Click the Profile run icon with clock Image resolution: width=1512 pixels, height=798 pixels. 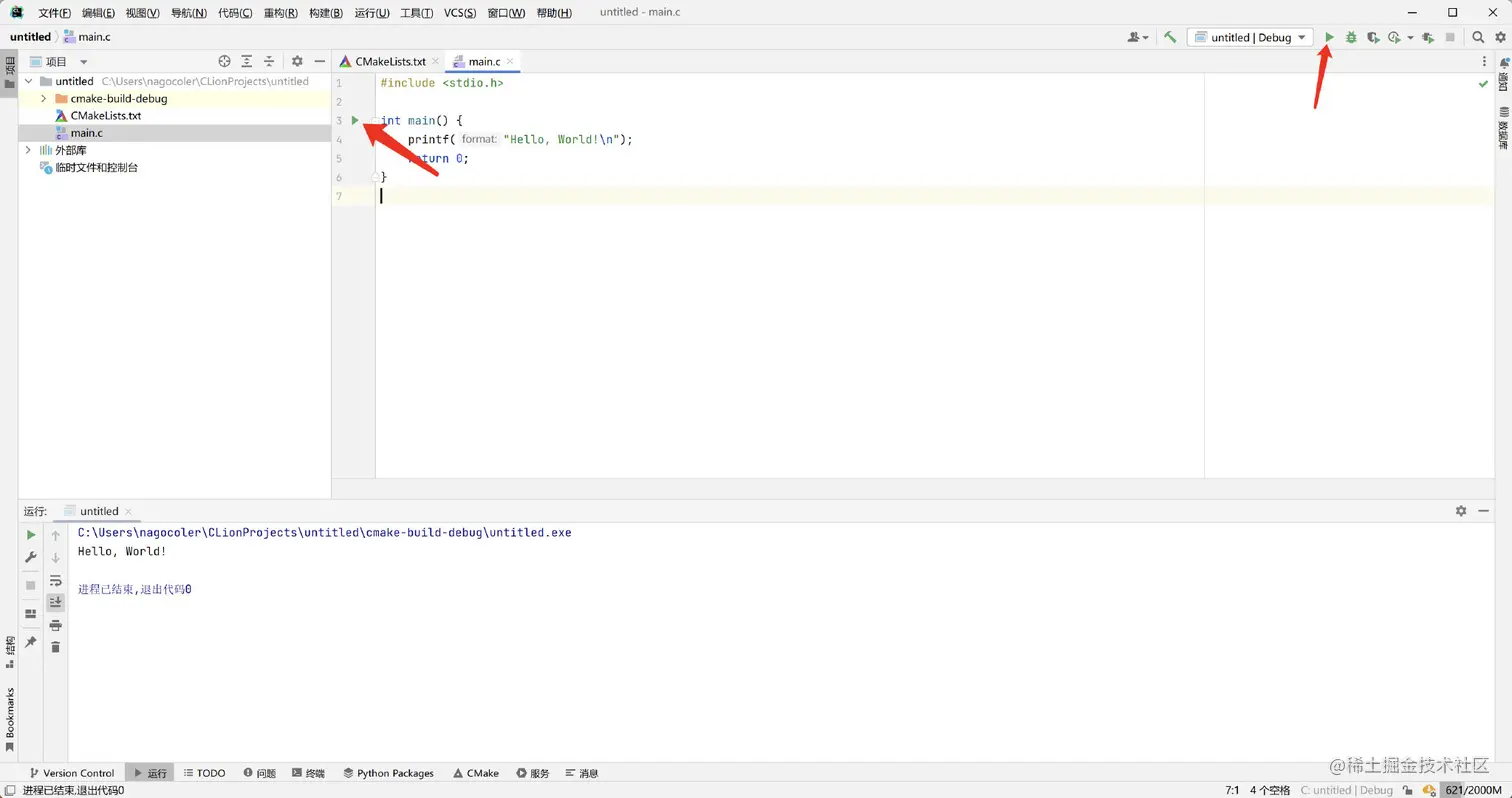point(1394,37)
